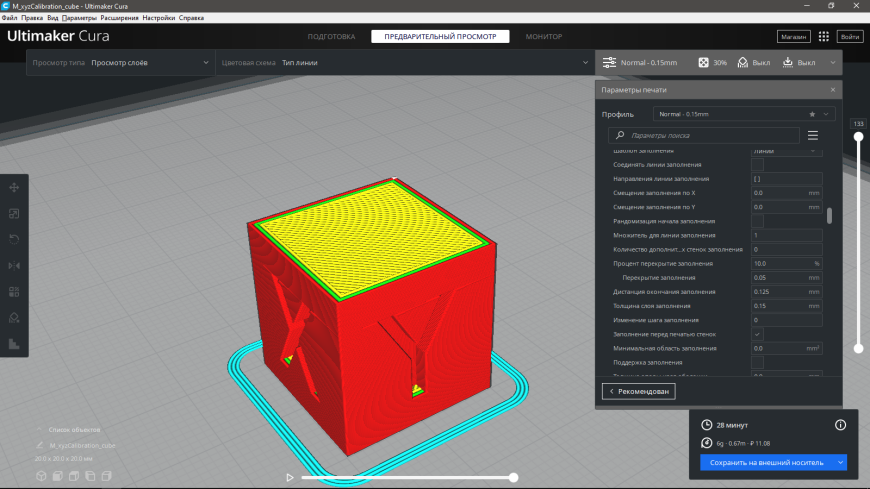Click Процент перекрытие заполнения value field
This screenshot has width=870, height=489.
(786, 264)
